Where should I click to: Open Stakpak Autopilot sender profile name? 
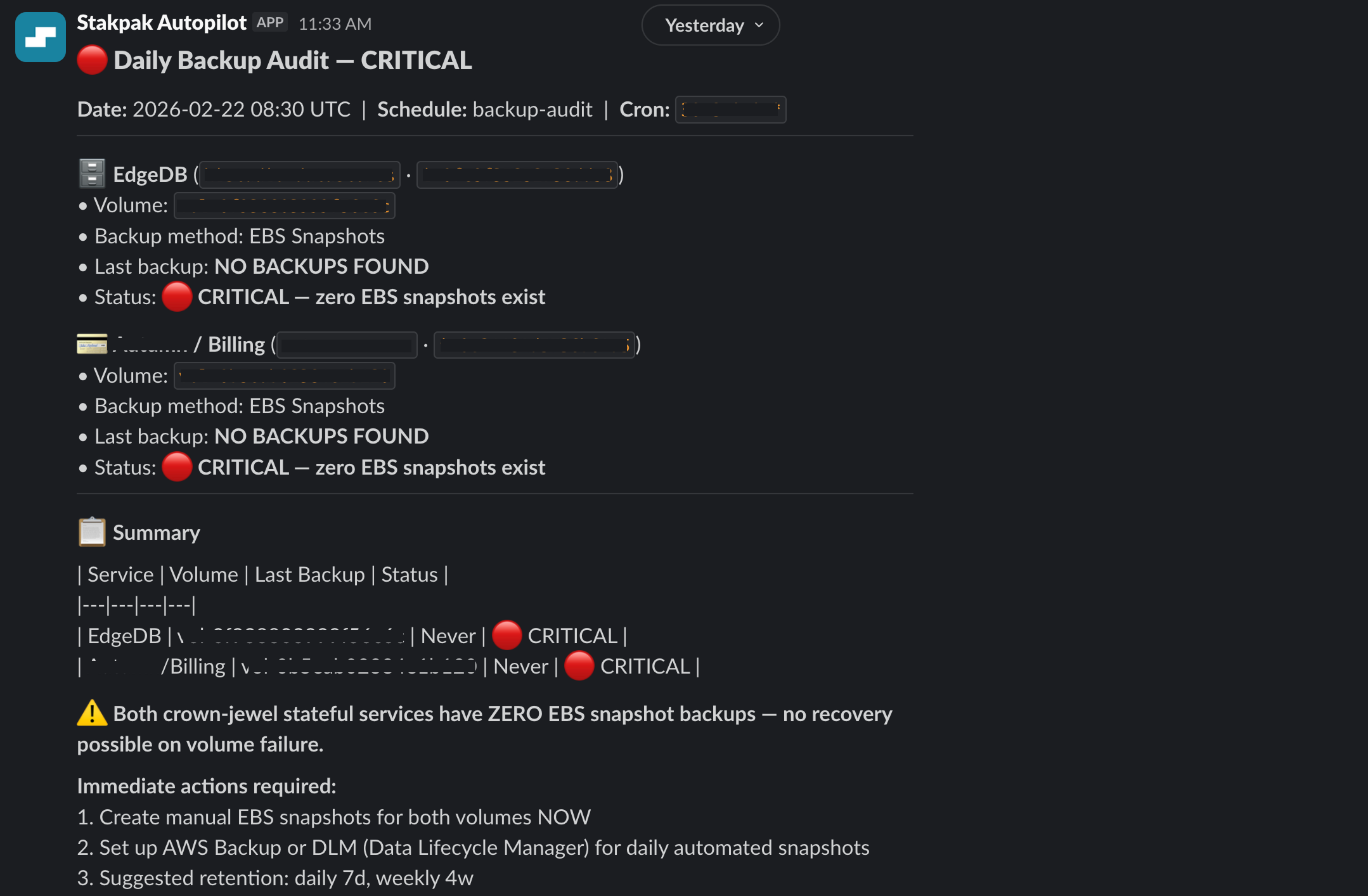tap(161, 23)
